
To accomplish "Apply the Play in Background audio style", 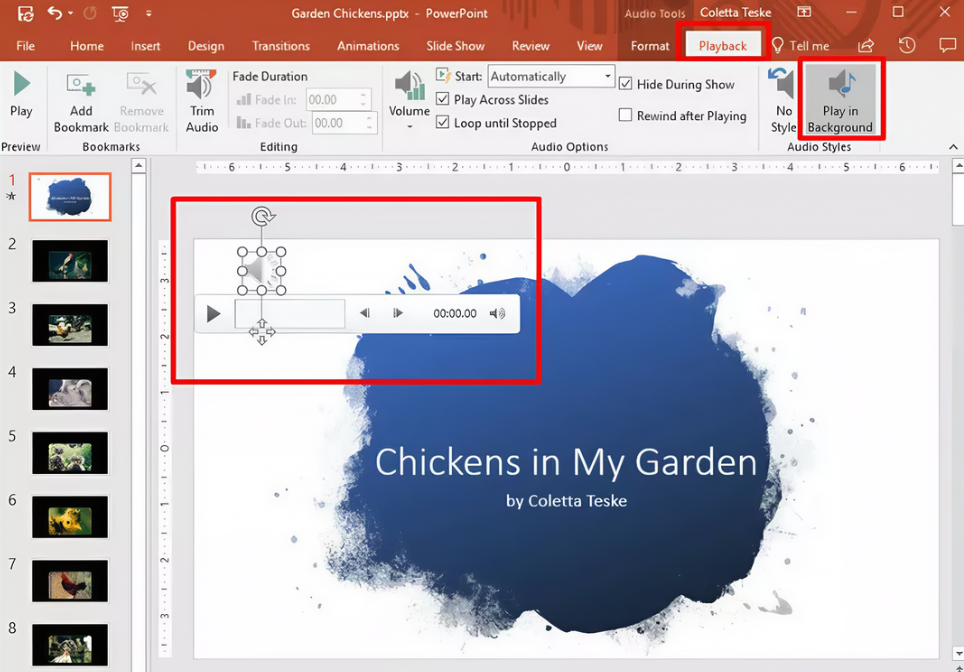I will click(x=840, y=101).
